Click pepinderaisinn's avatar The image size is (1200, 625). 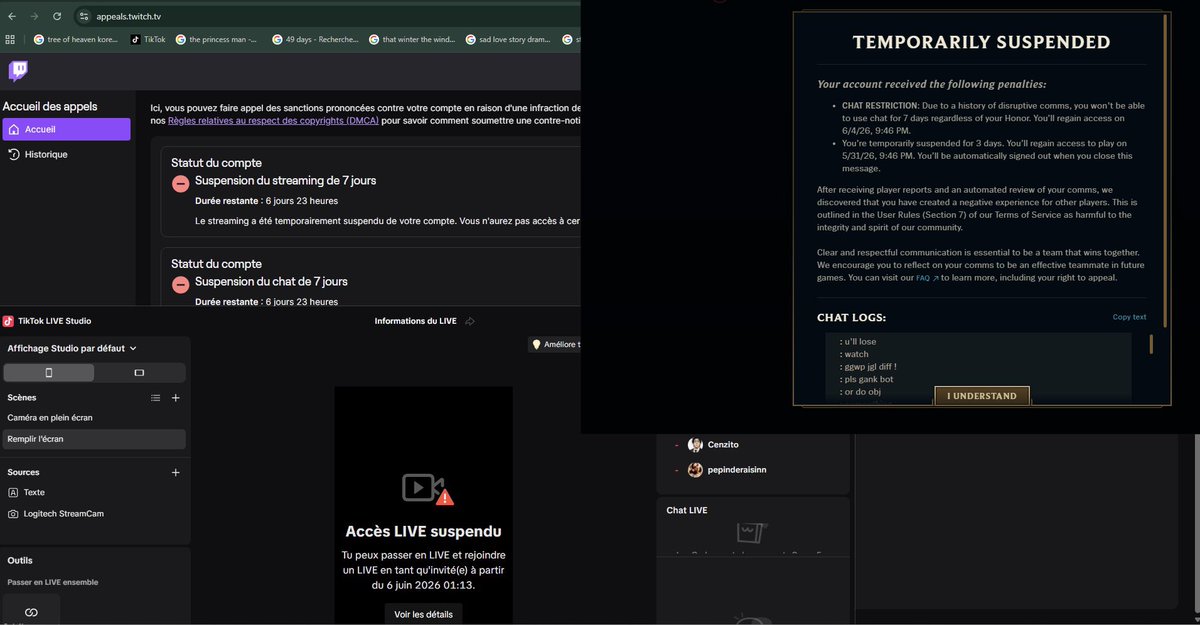[x=695, y=469]
